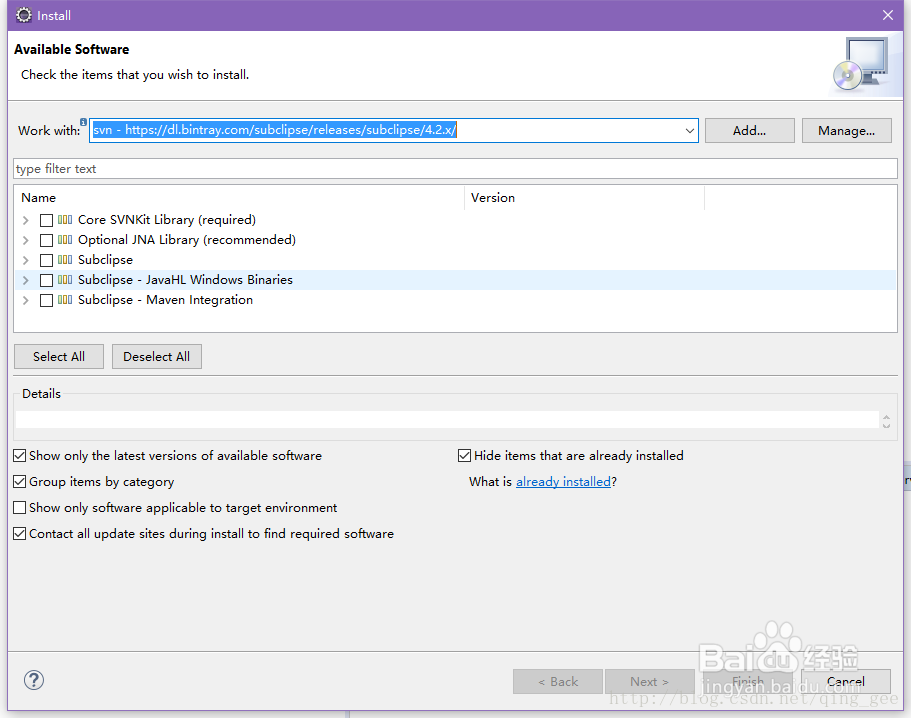
Task: Click category icon beside Maven Integration
Action: point(65,300)
